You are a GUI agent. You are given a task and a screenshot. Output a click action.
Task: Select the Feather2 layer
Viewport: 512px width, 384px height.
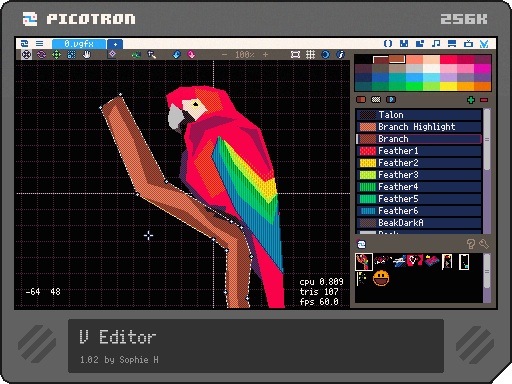click(x=419, y=163)
